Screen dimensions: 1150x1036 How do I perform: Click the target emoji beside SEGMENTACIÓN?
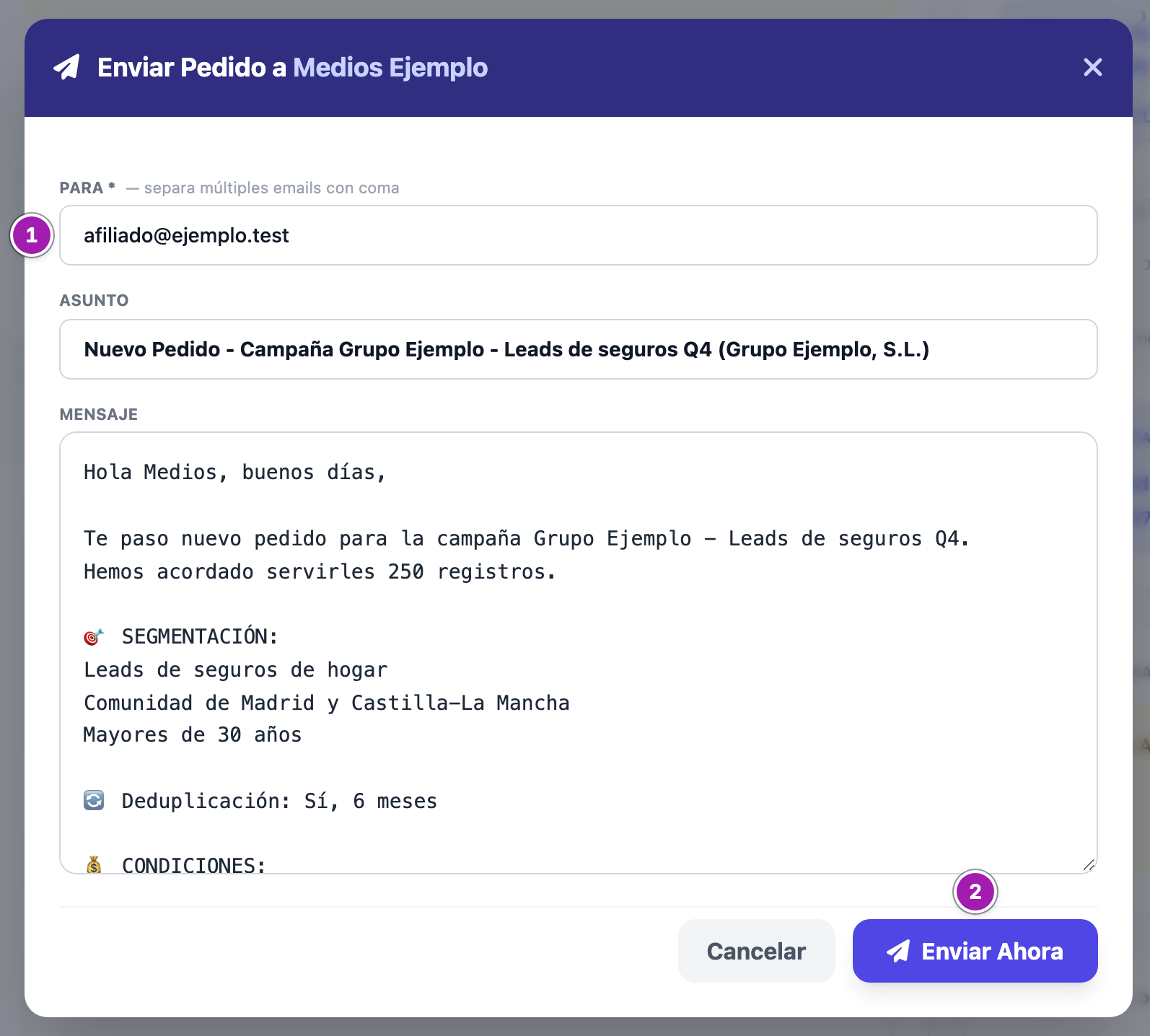[x=94, y=637]
